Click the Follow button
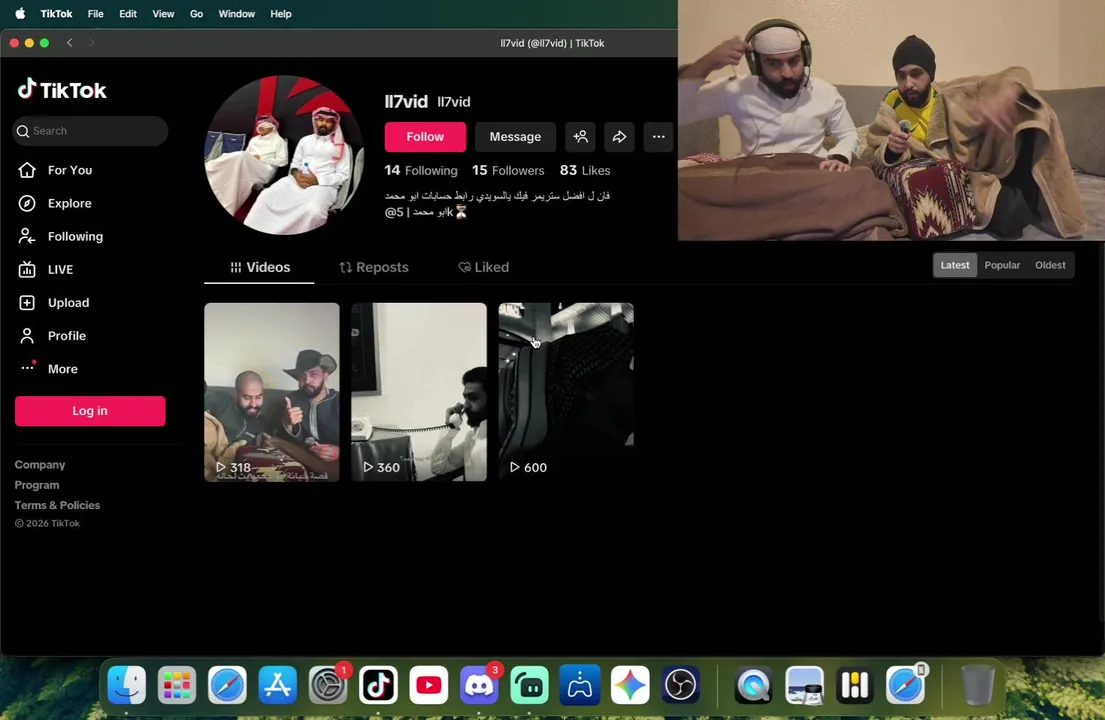This screenshot has height=720, width=1105. coord(425,137)
